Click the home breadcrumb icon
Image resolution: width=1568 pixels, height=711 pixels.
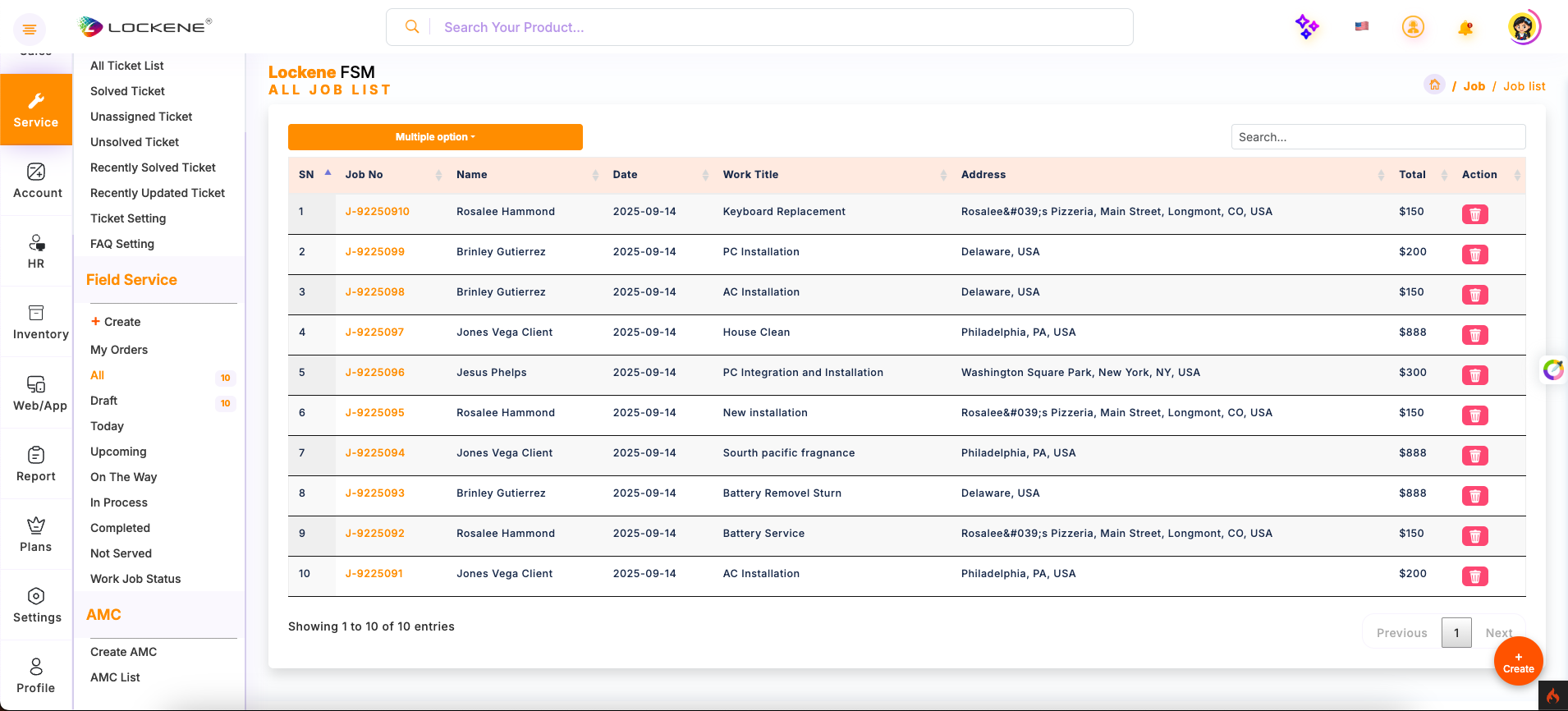click(1434, 85)
